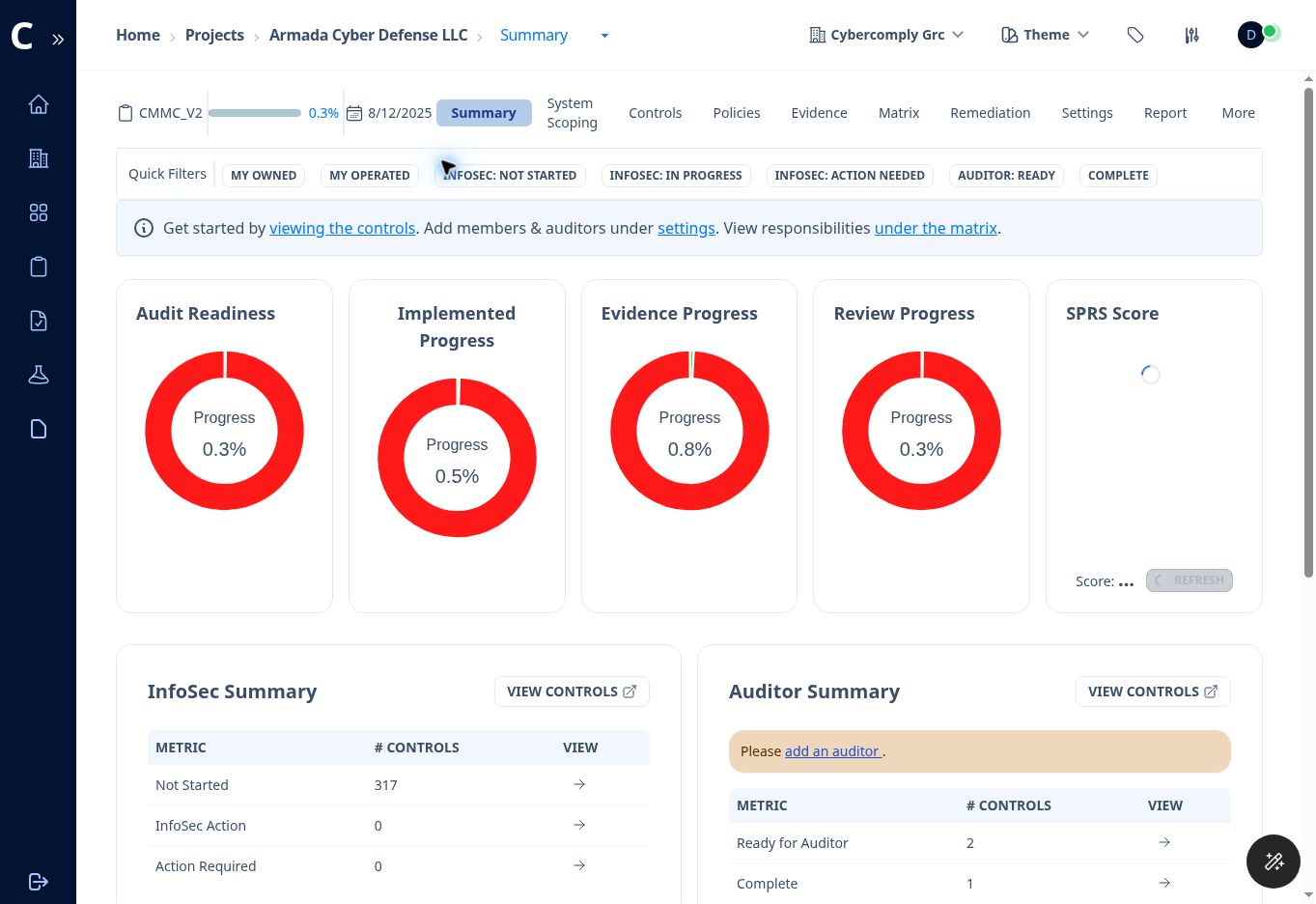Select the Summary tab
The width and height of the screenshot is (1316, 904).
(x=484, y=113)
